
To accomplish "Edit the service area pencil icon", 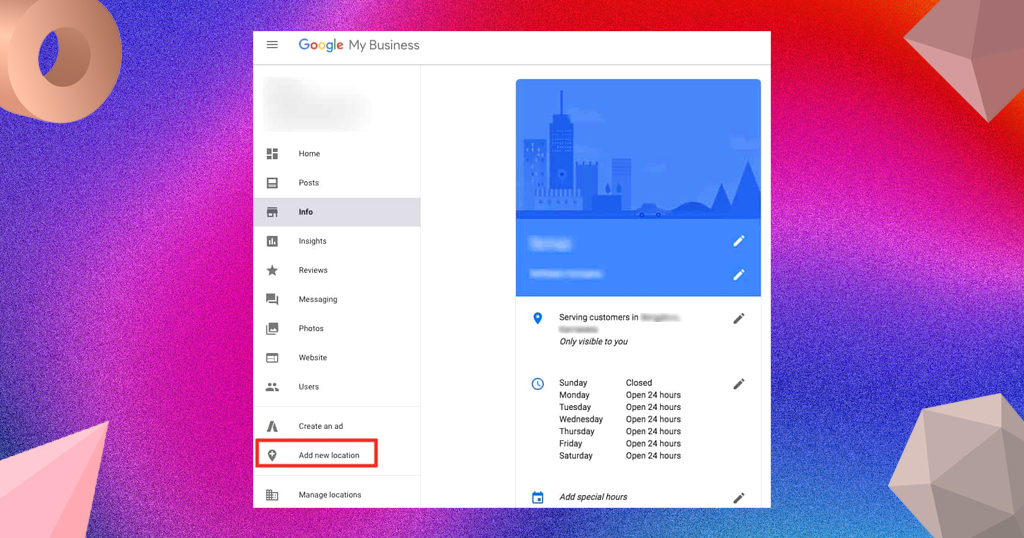I will point(739,319).
